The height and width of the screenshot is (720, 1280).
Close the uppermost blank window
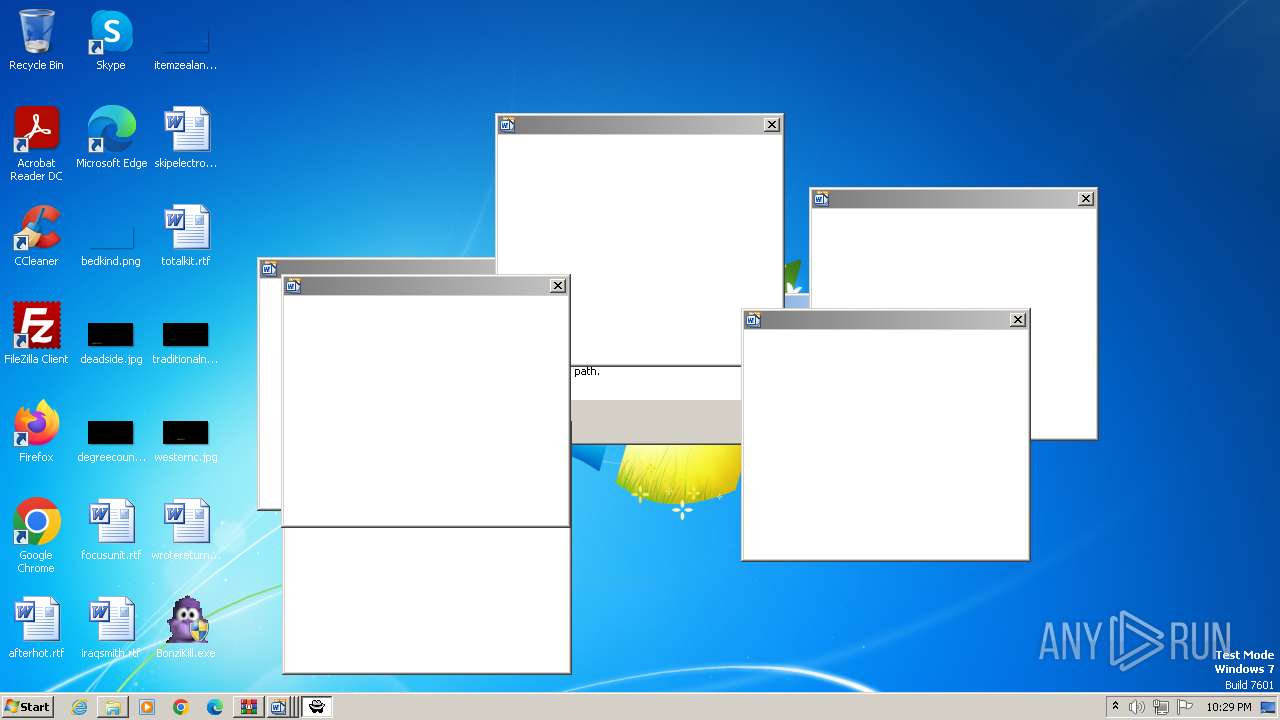pos(772,125)
